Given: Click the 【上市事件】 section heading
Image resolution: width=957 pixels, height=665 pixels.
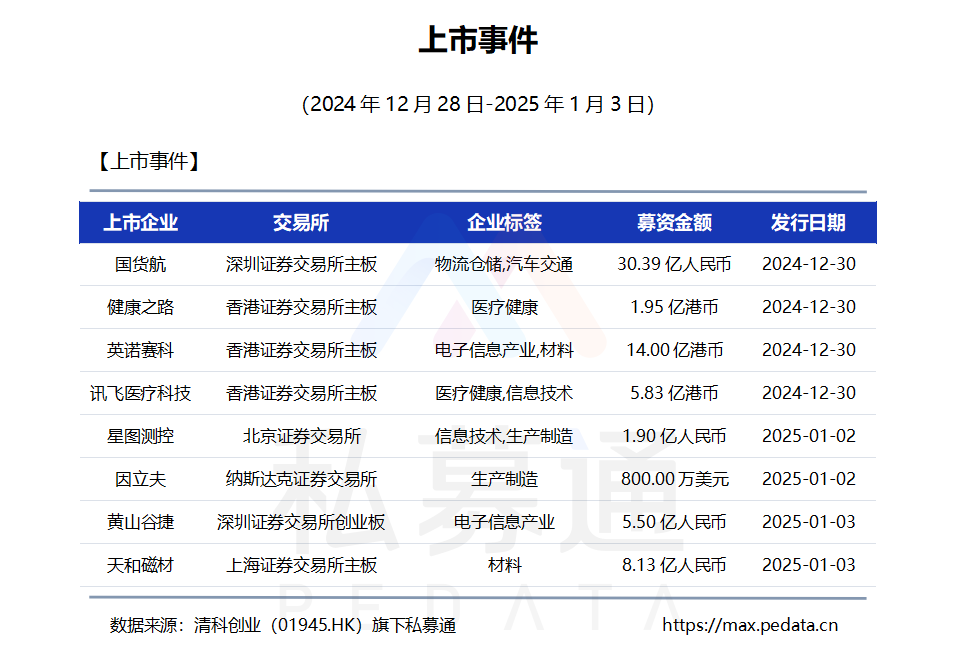Looking at the screenshot, I should point(149,162).
